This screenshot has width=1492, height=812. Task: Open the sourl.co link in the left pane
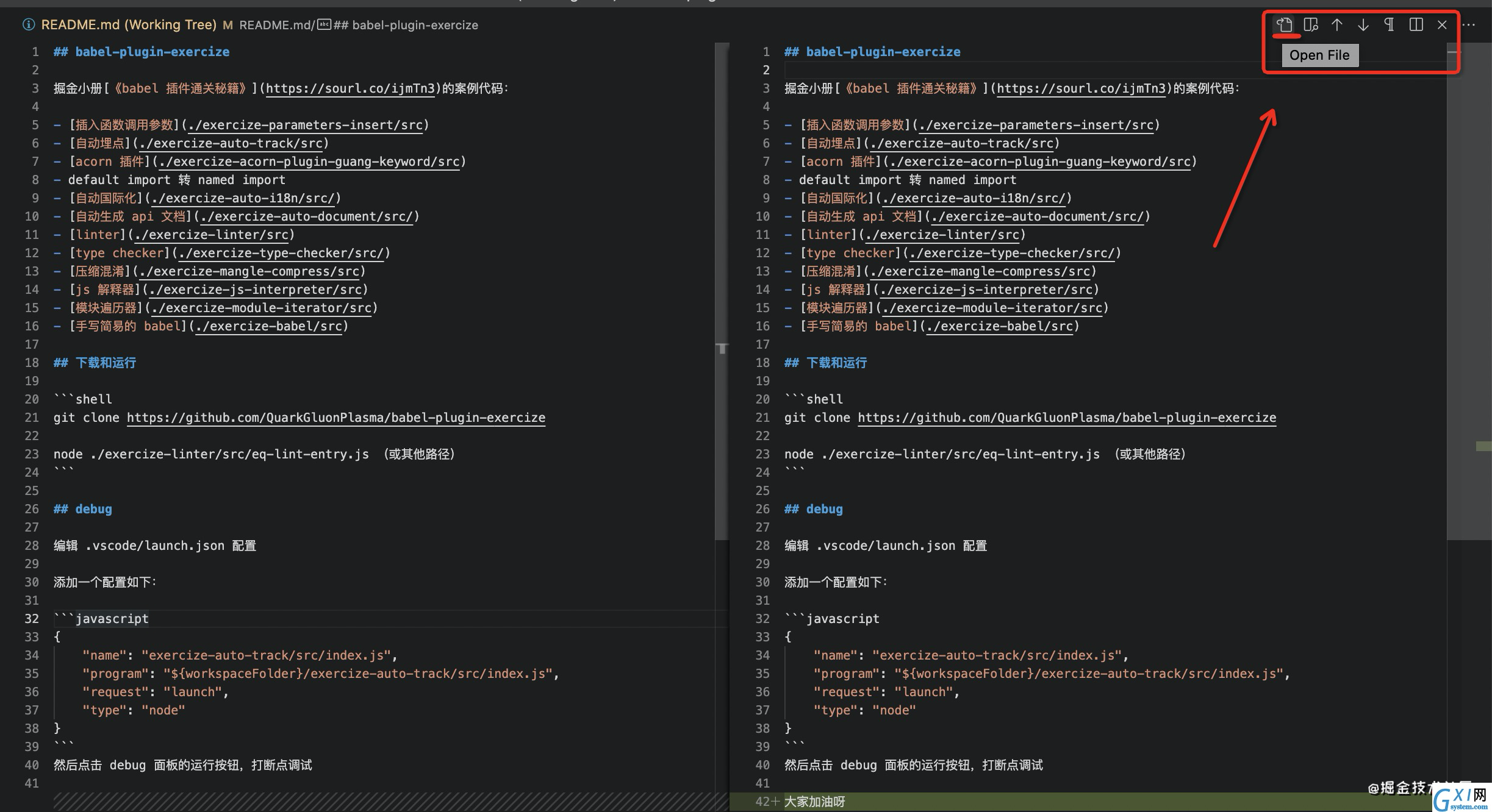click(350, 88)
